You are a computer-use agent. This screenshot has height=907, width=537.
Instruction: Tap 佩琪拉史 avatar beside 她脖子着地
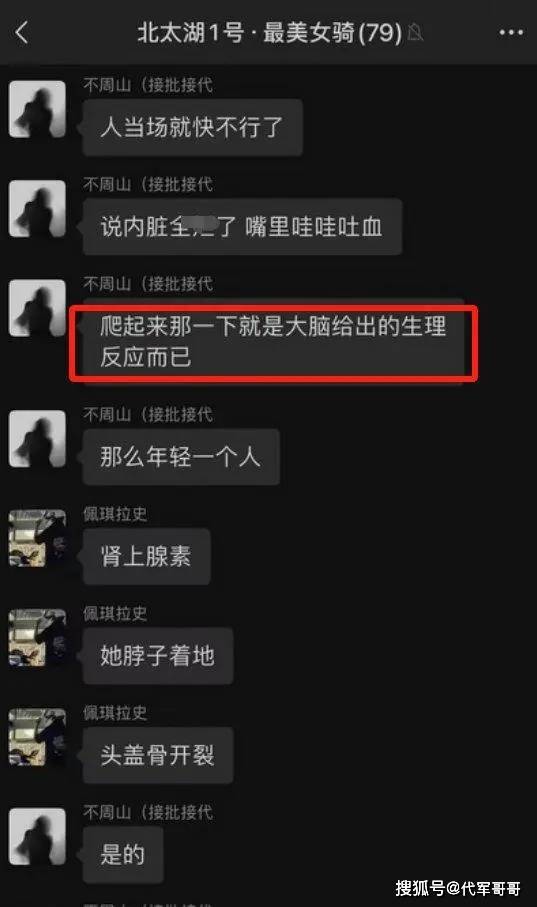[38, 638]
